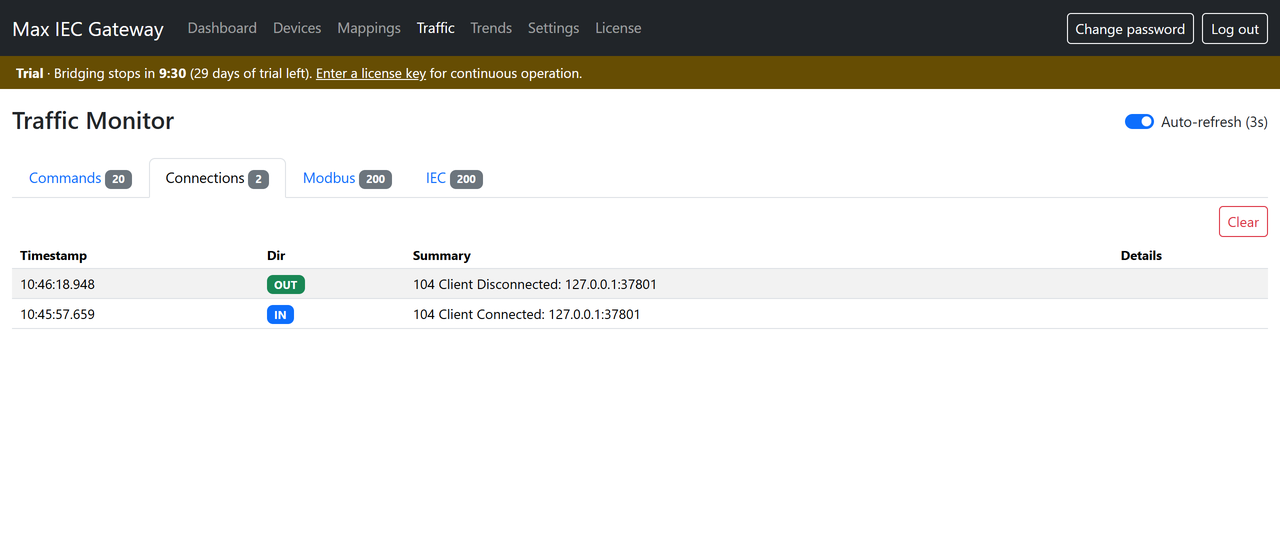
Task: Open the IEC traffic tab
Action: (454, 178)
